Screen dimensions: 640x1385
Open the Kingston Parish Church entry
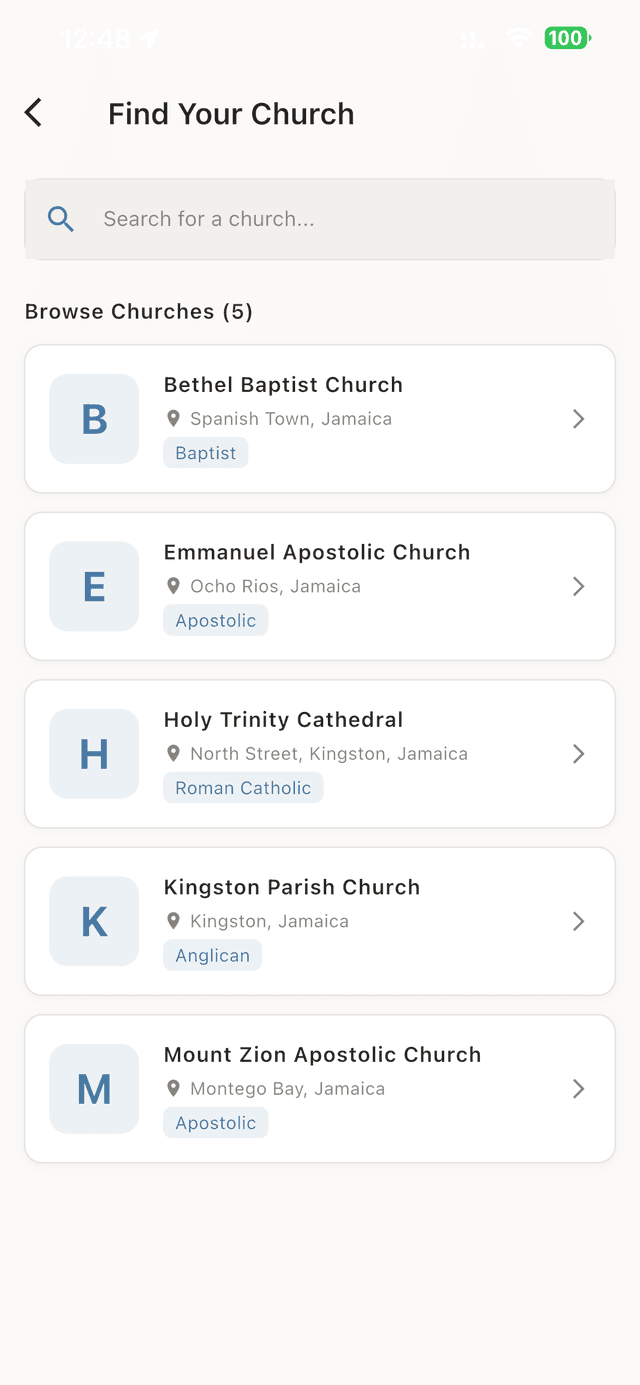[320, 921]
